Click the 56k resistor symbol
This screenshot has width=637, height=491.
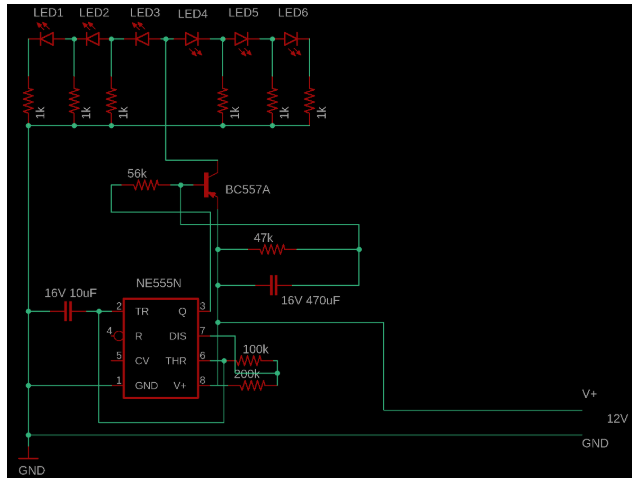[145, 185]
